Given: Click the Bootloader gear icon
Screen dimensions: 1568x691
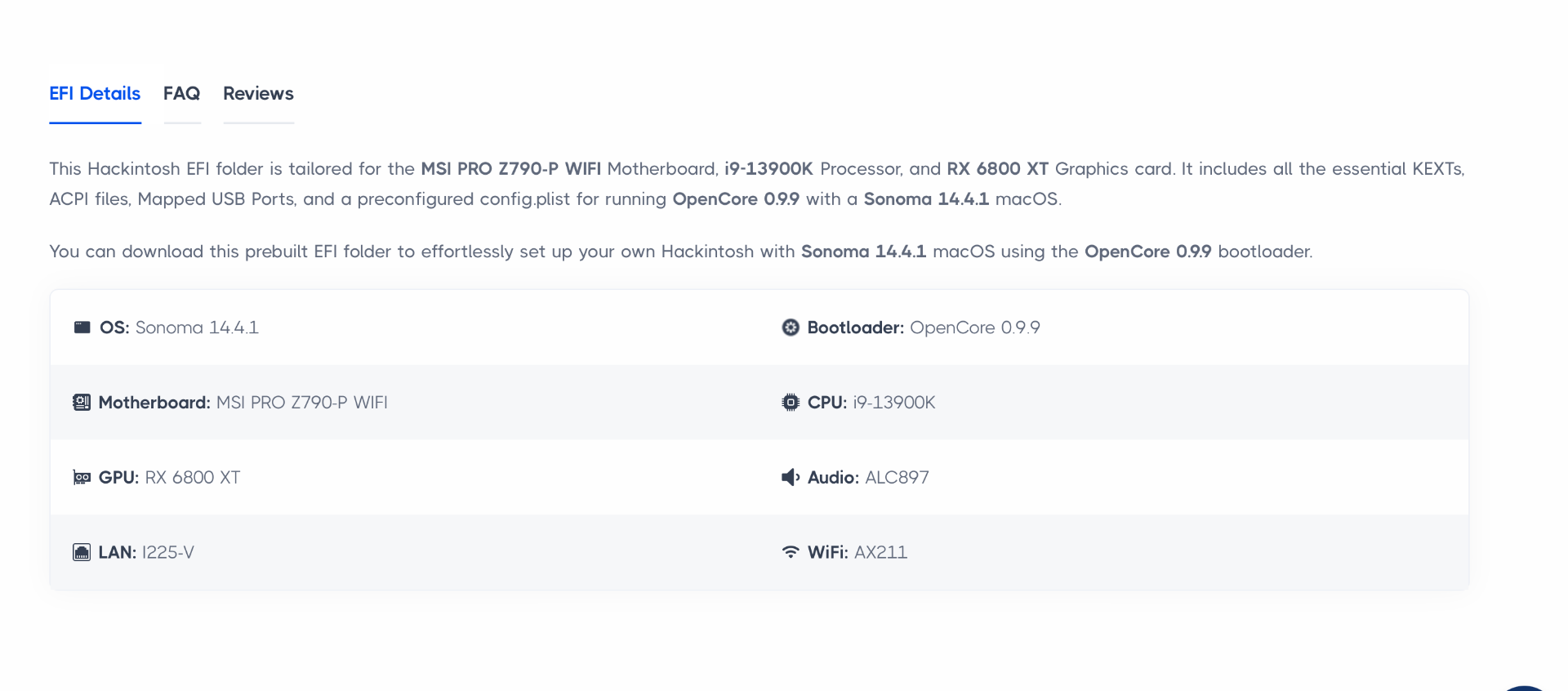Looking at the screenshot, I should 791,328.
